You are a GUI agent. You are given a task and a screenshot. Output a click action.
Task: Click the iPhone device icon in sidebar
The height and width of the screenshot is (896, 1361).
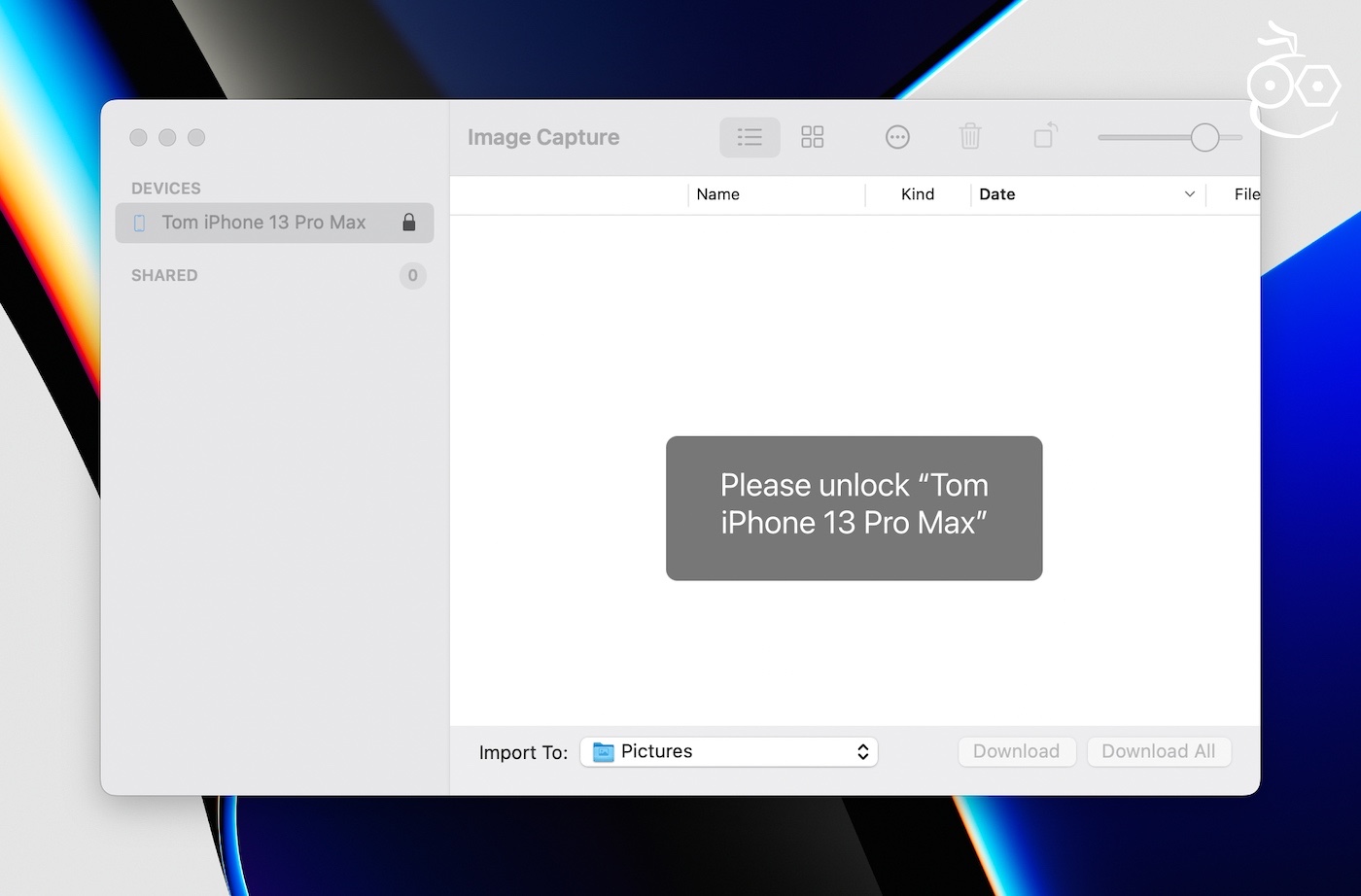click(x=139, y=223)
